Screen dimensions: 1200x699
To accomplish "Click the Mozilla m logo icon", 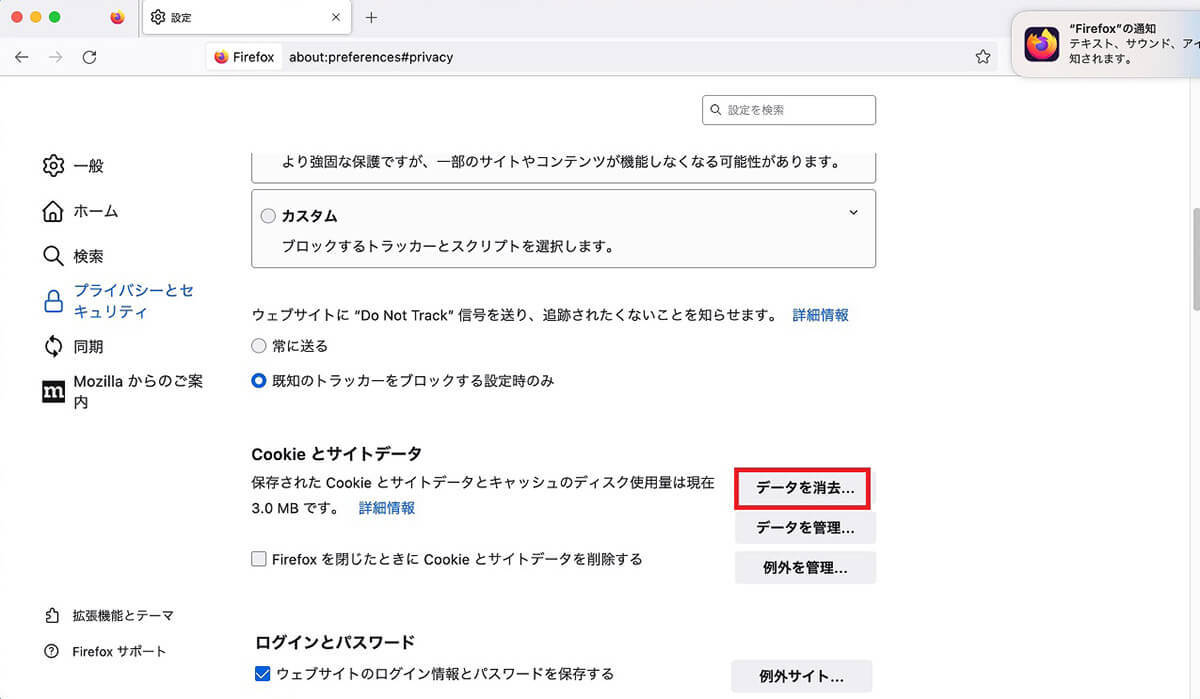I will point(53,392).
